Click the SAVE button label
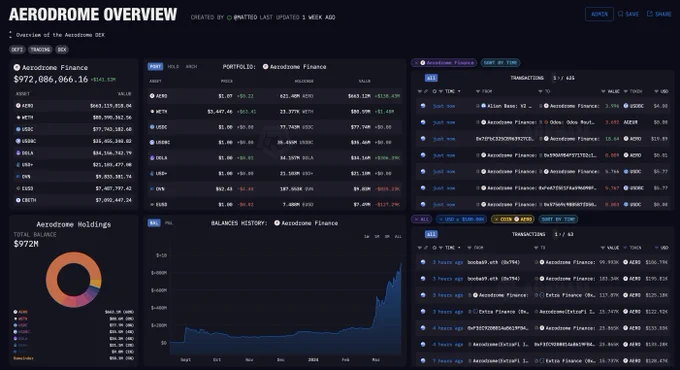The image size is (680, 370). coord(632,14)
